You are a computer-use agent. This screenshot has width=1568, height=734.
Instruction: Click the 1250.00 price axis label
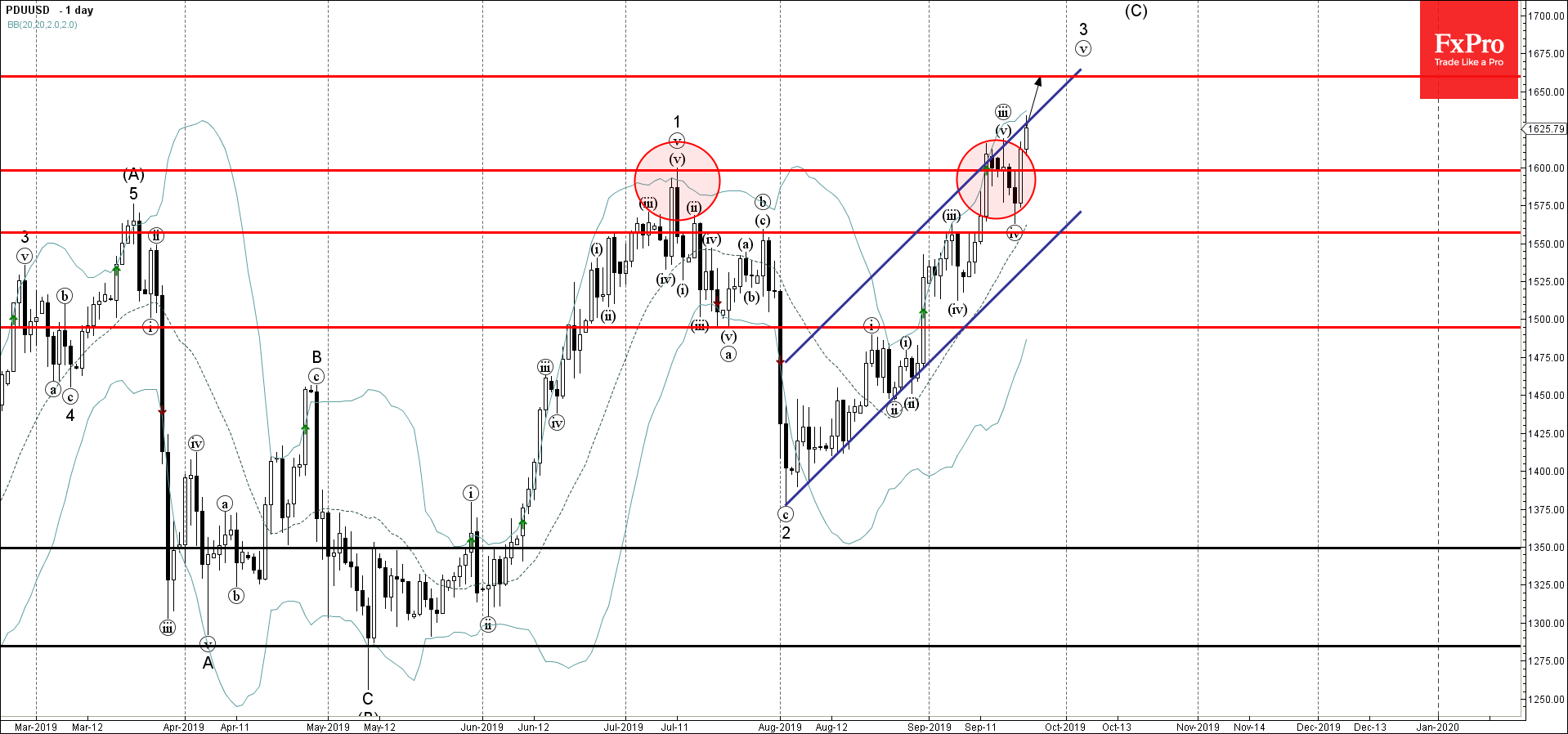coord(1546,700)
